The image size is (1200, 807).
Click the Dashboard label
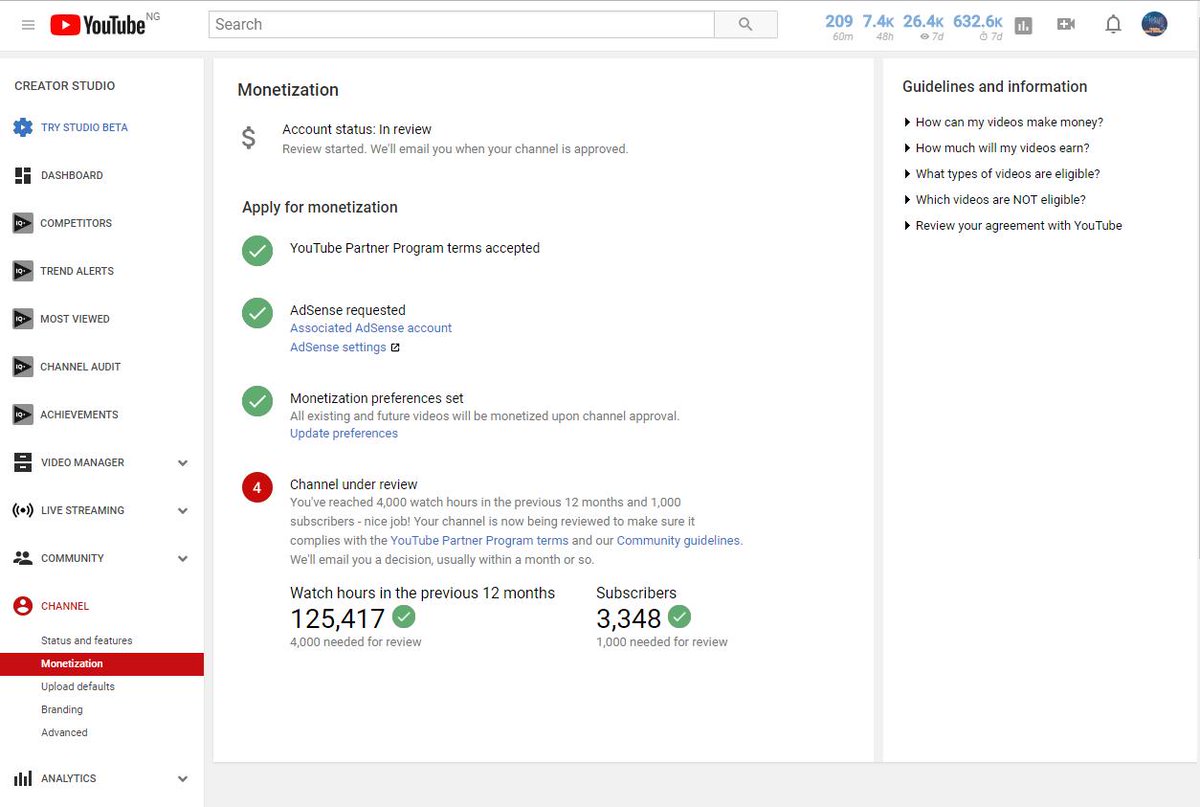coord(72,176)
